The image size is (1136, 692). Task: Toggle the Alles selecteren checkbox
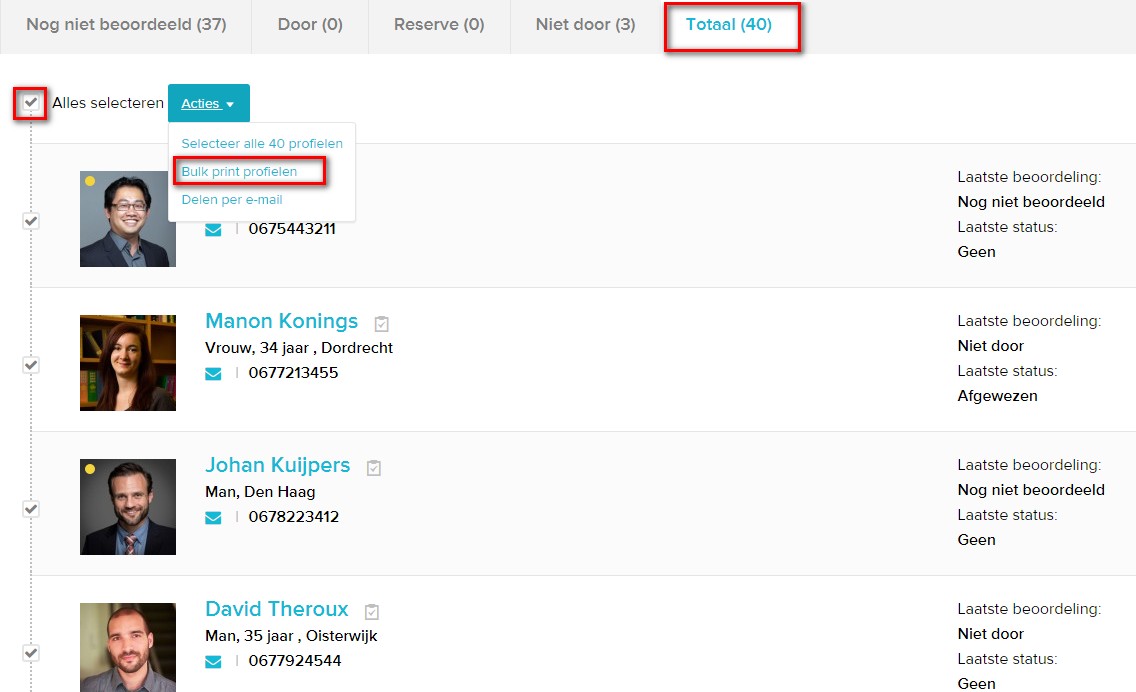point(31,103)
